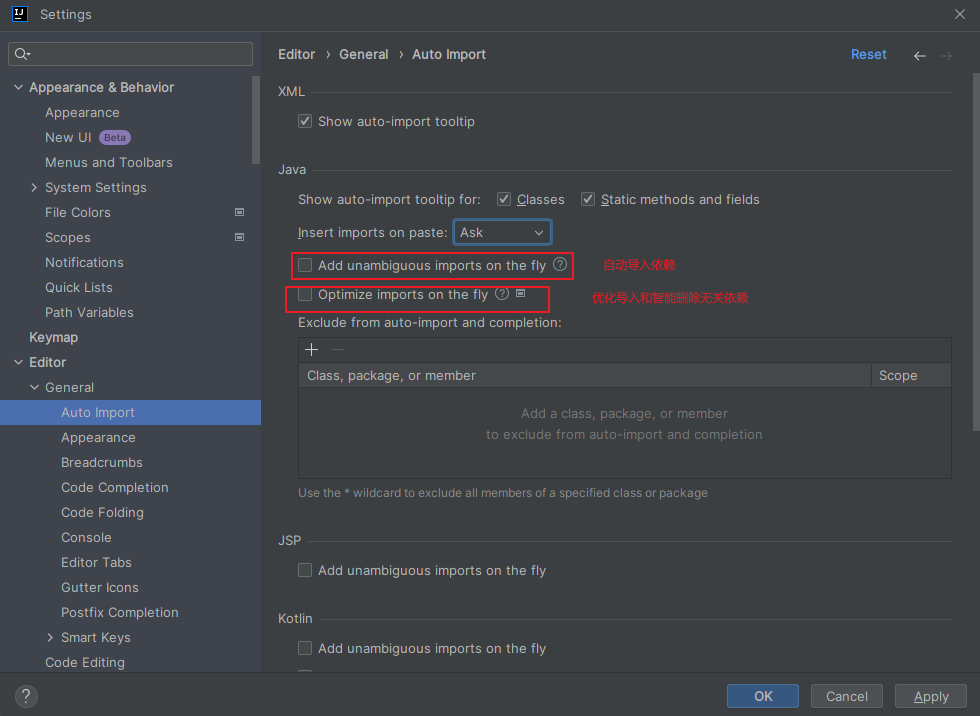980x716 pixels.
Task: Select File Colors settings
Action: pos(78,212)
